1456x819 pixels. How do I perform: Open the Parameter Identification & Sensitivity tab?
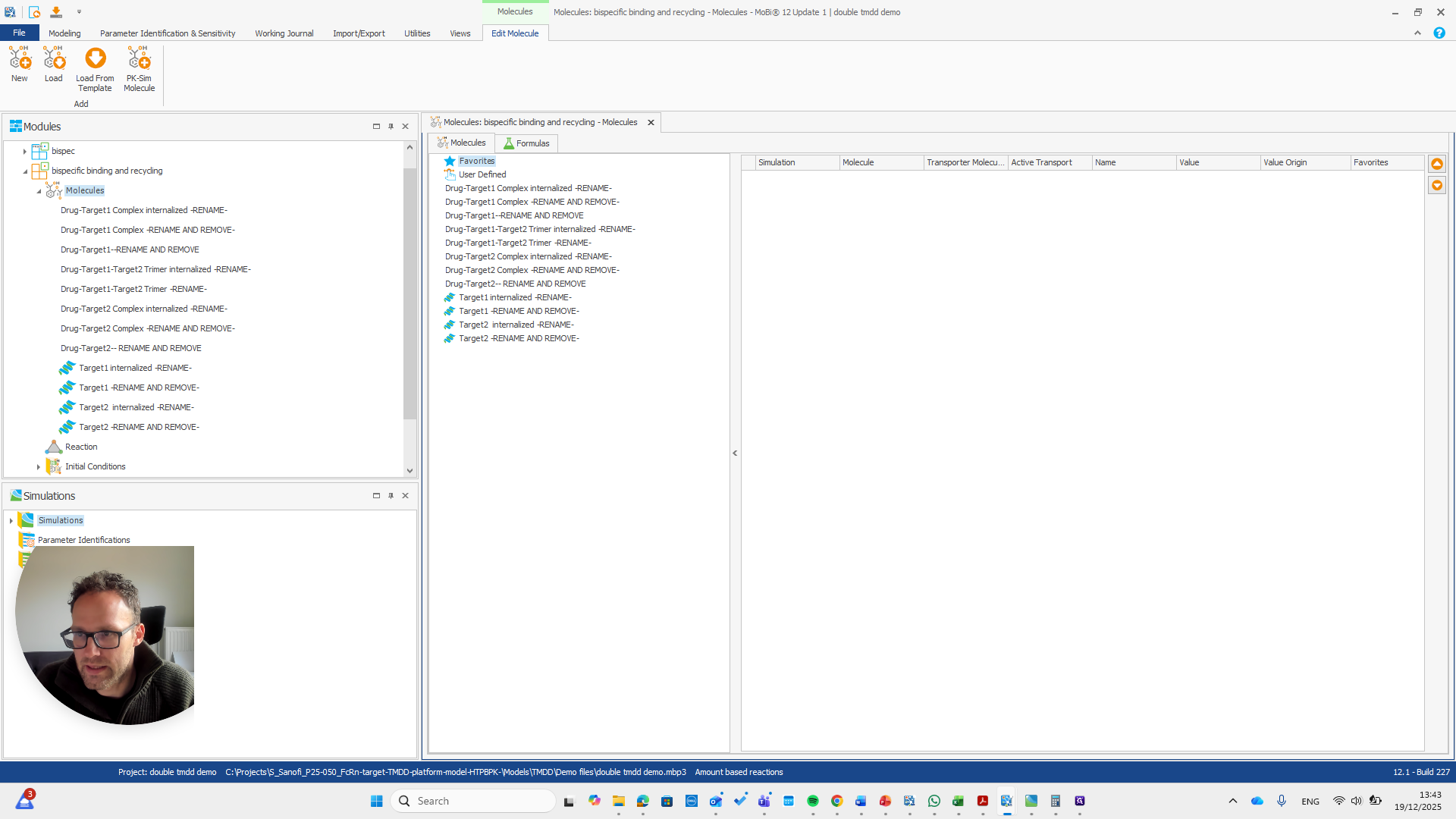pos(168,33)
